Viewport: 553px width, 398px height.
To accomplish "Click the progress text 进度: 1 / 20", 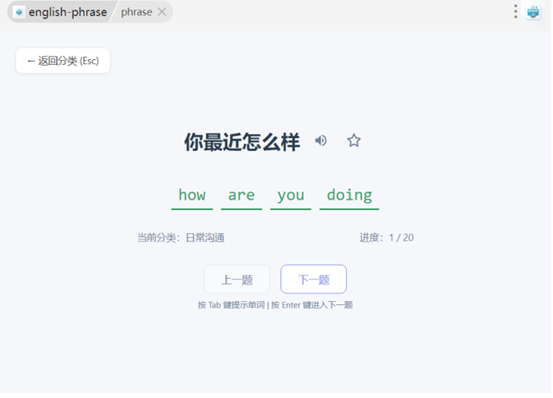I will pyautogui.click(x=387, y=238).
